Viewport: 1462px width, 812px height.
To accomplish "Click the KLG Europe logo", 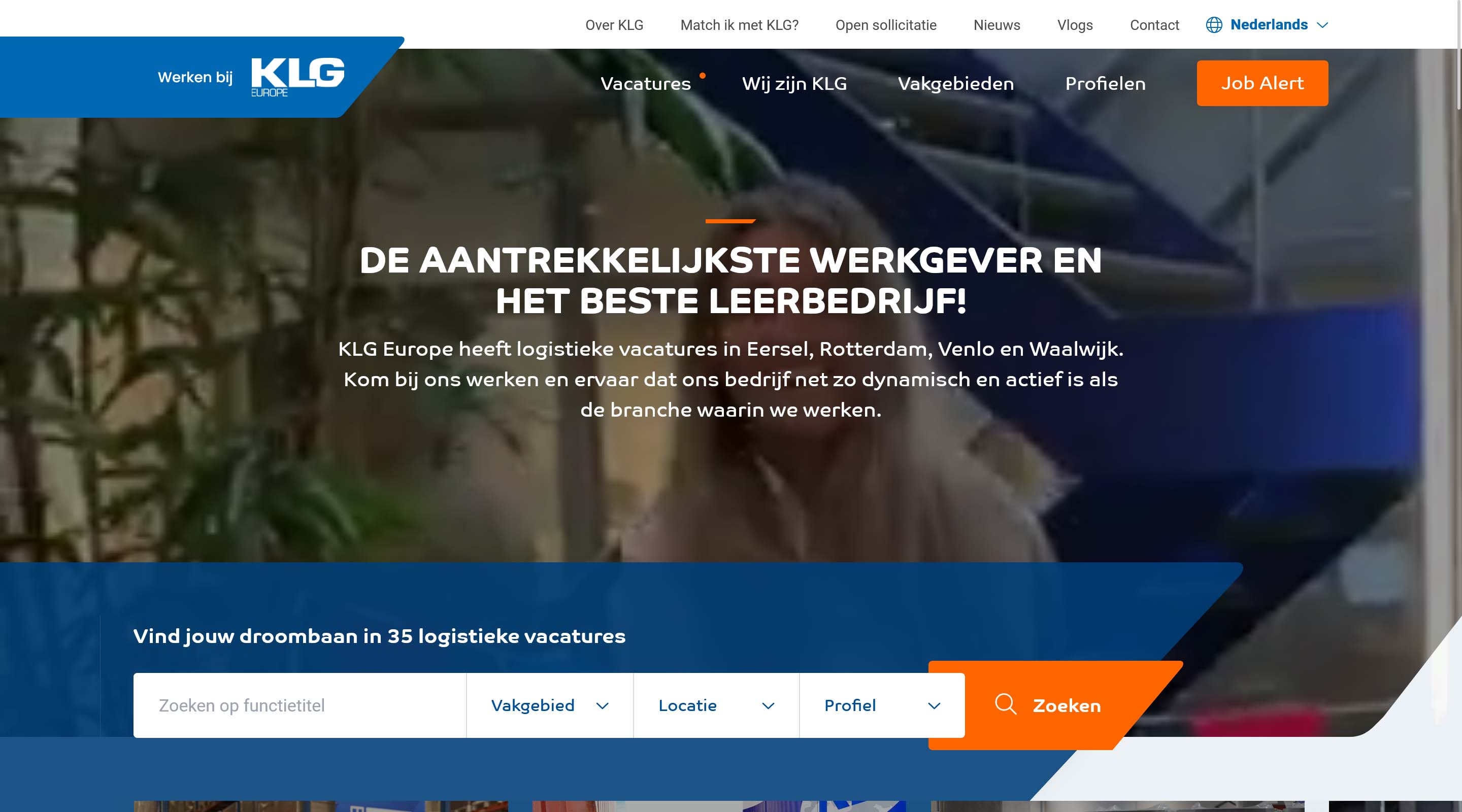I will click(297, 77).
